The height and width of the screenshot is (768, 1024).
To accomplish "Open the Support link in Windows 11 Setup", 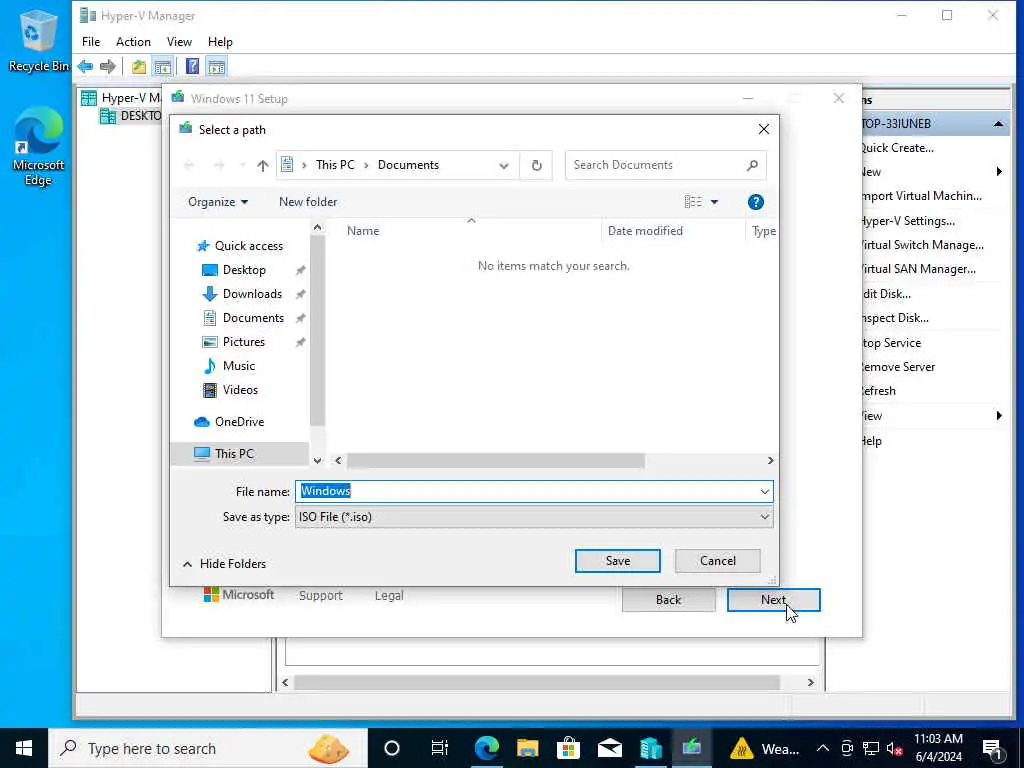I will (x=321, y=596).
